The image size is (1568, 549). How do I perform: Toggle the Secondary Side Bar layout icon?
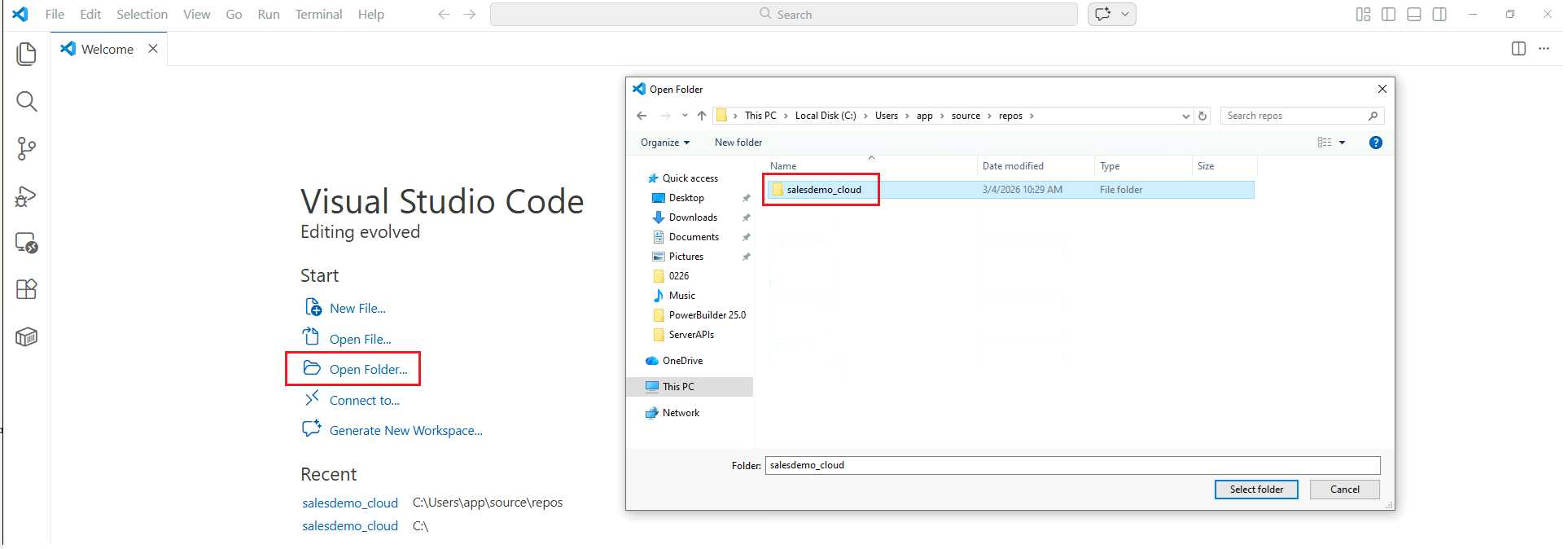(x=1439, y=15)
